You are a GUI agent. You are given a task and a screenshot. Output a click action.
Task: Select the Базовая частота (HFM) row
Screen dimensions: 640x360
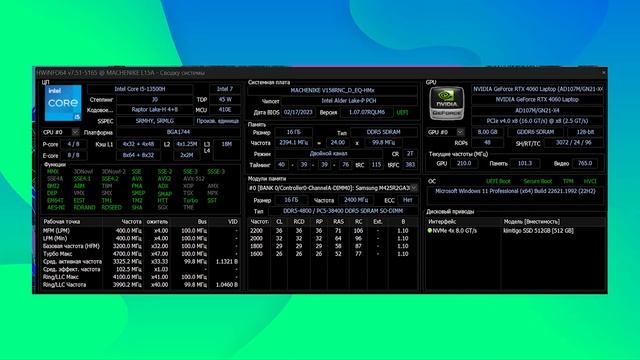tap(141, 246)
